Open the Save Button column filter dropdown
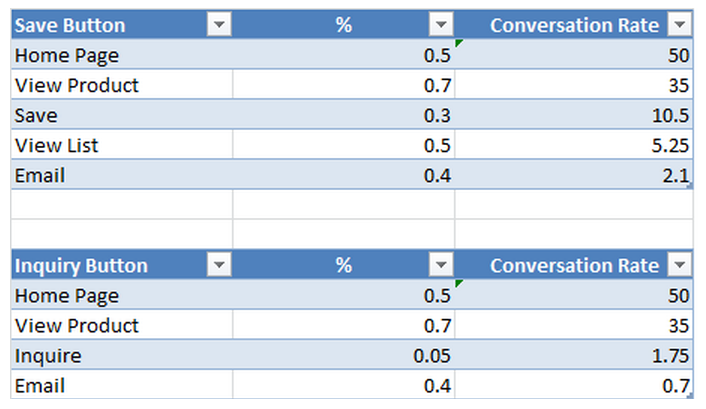Screen dimensions: 706x409 pyautogui.click(x=219, y=24)
